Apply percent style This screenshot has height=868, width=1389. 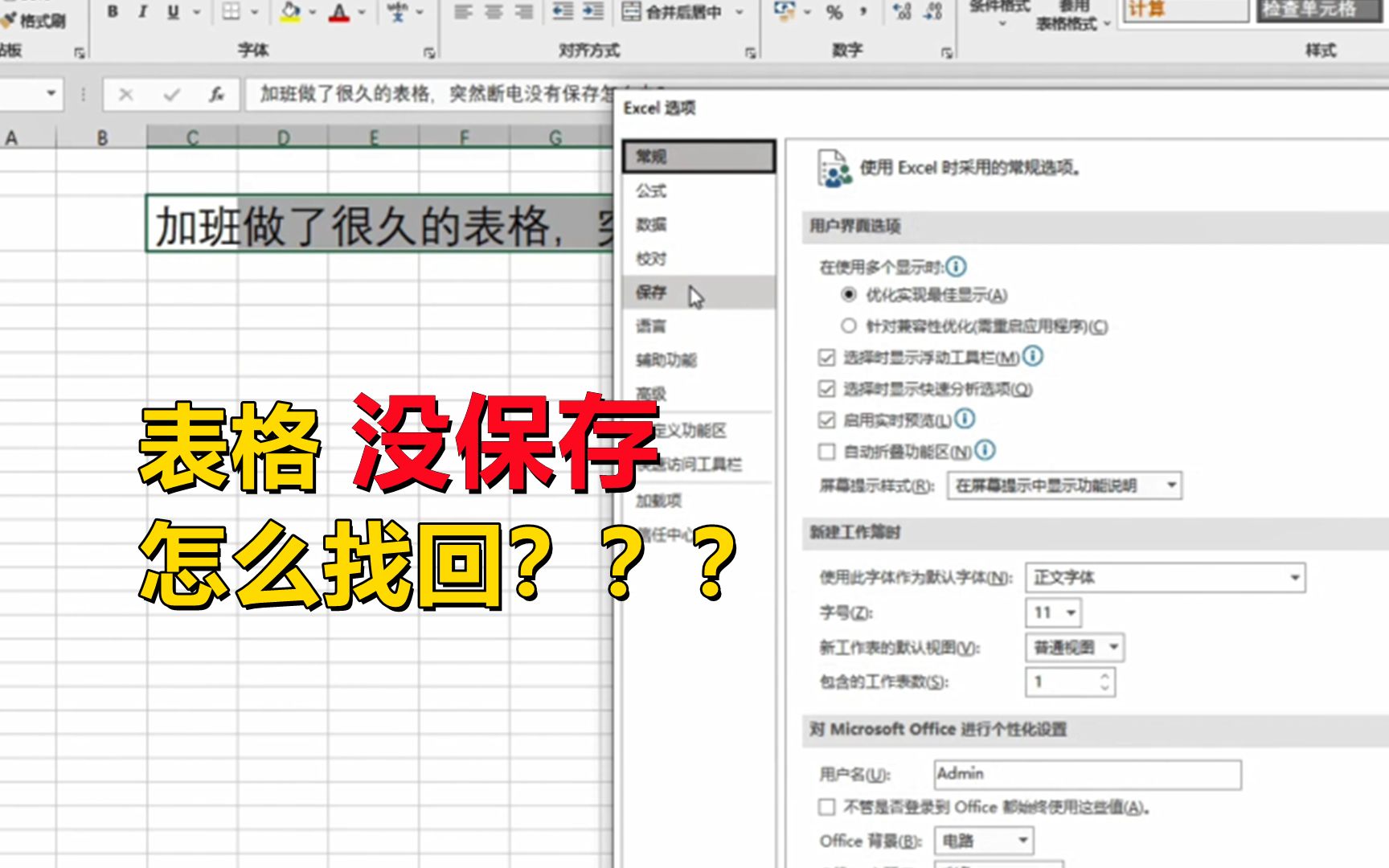point(834,12)
